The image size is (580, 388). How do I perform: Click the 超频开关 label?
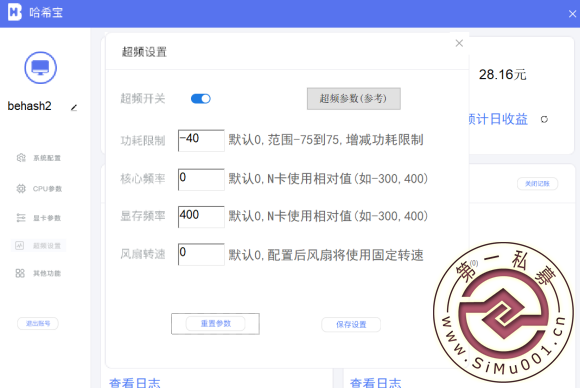point(143,99)
